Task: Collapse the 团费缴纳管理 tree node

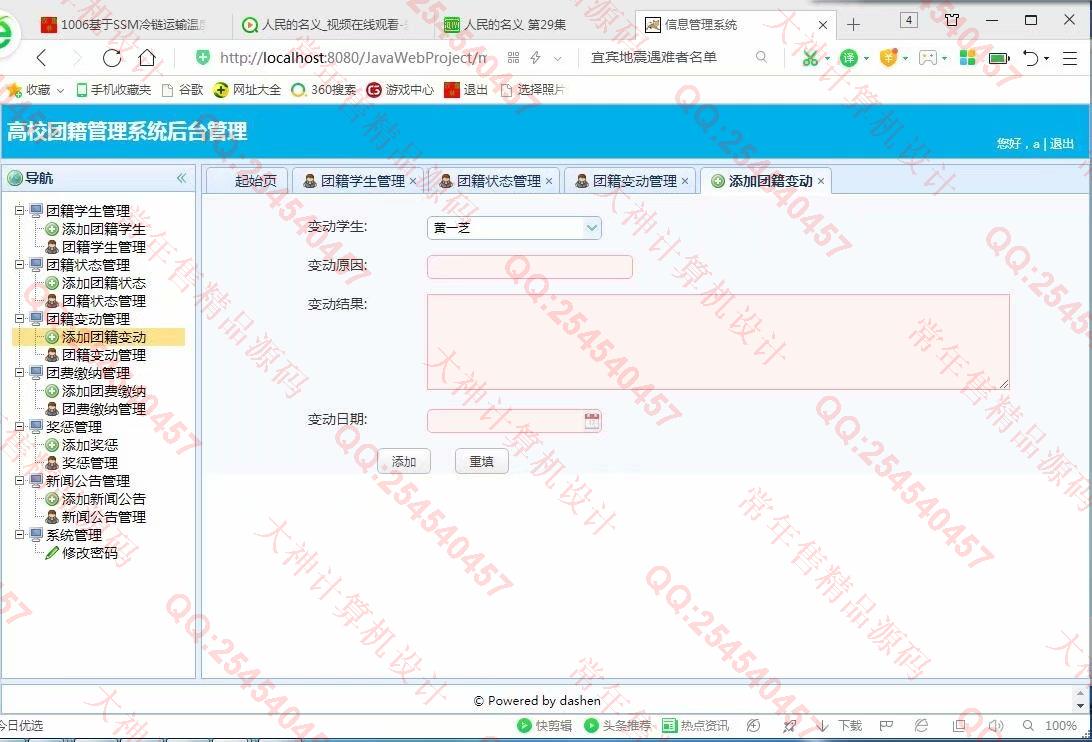Action: click(20, 372)
